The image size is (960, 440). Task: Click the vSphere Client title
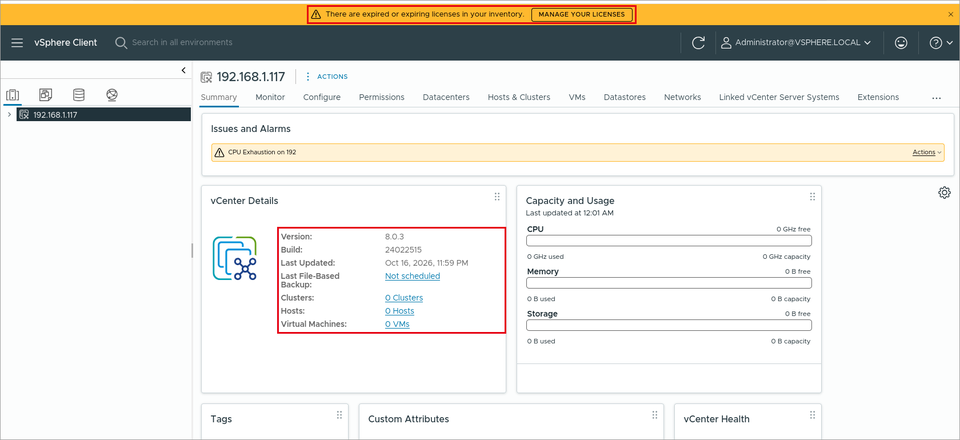66,43
